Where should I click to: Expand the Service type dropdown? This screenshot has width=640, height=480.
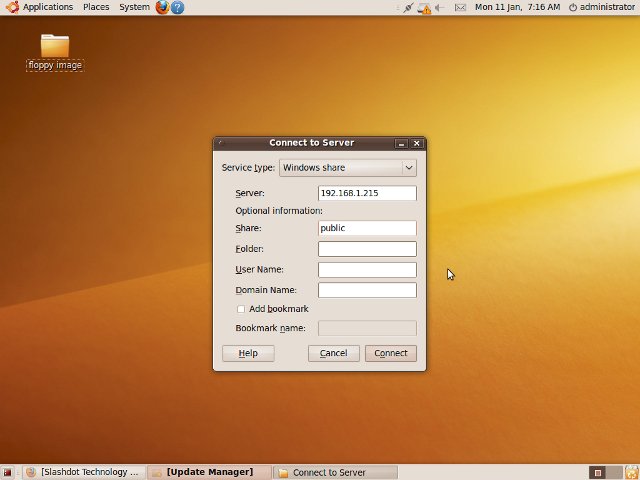pyautogui.click(x=347, y=168)
